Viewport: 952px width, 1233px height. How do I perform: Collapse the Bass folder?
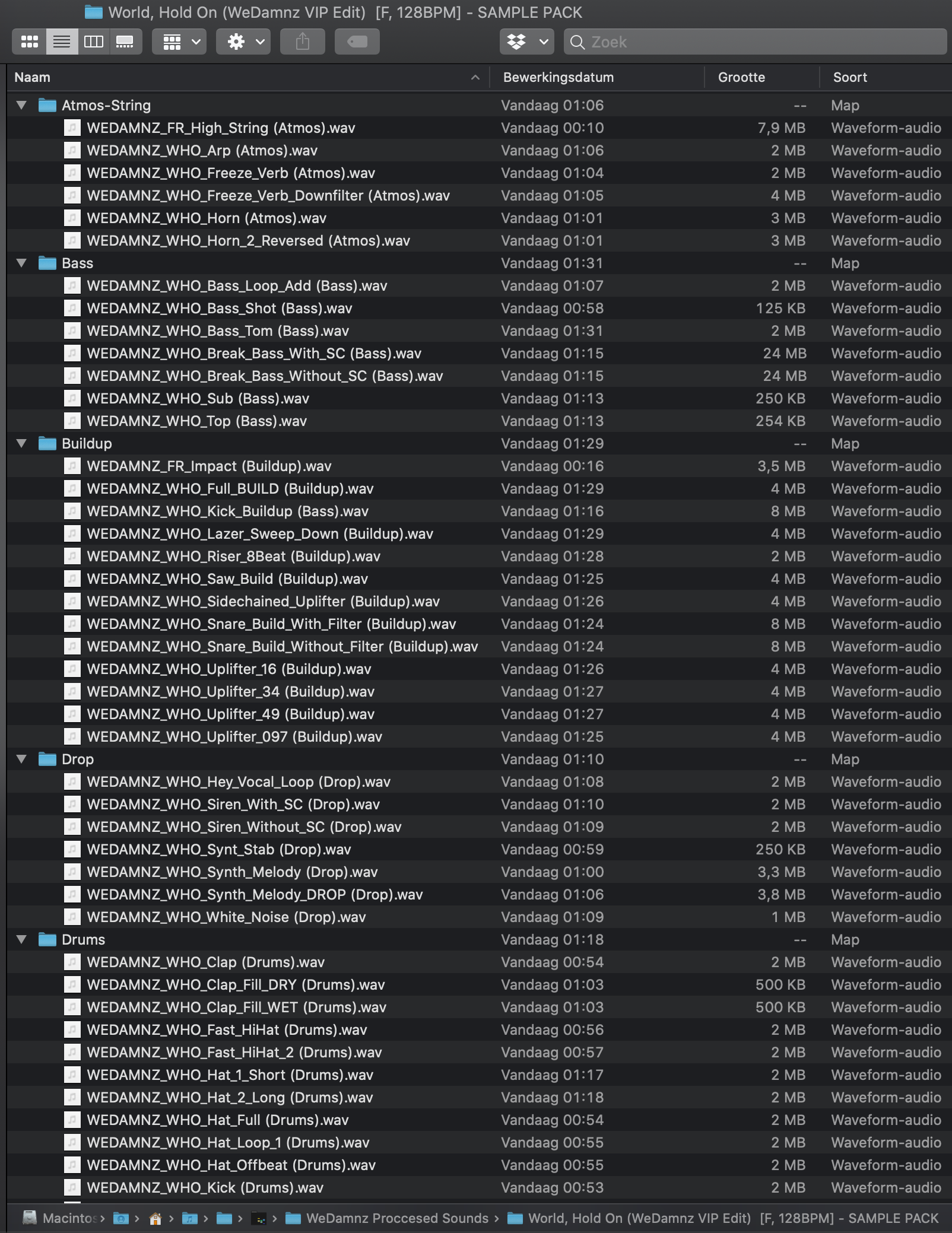tap(22, 263)
